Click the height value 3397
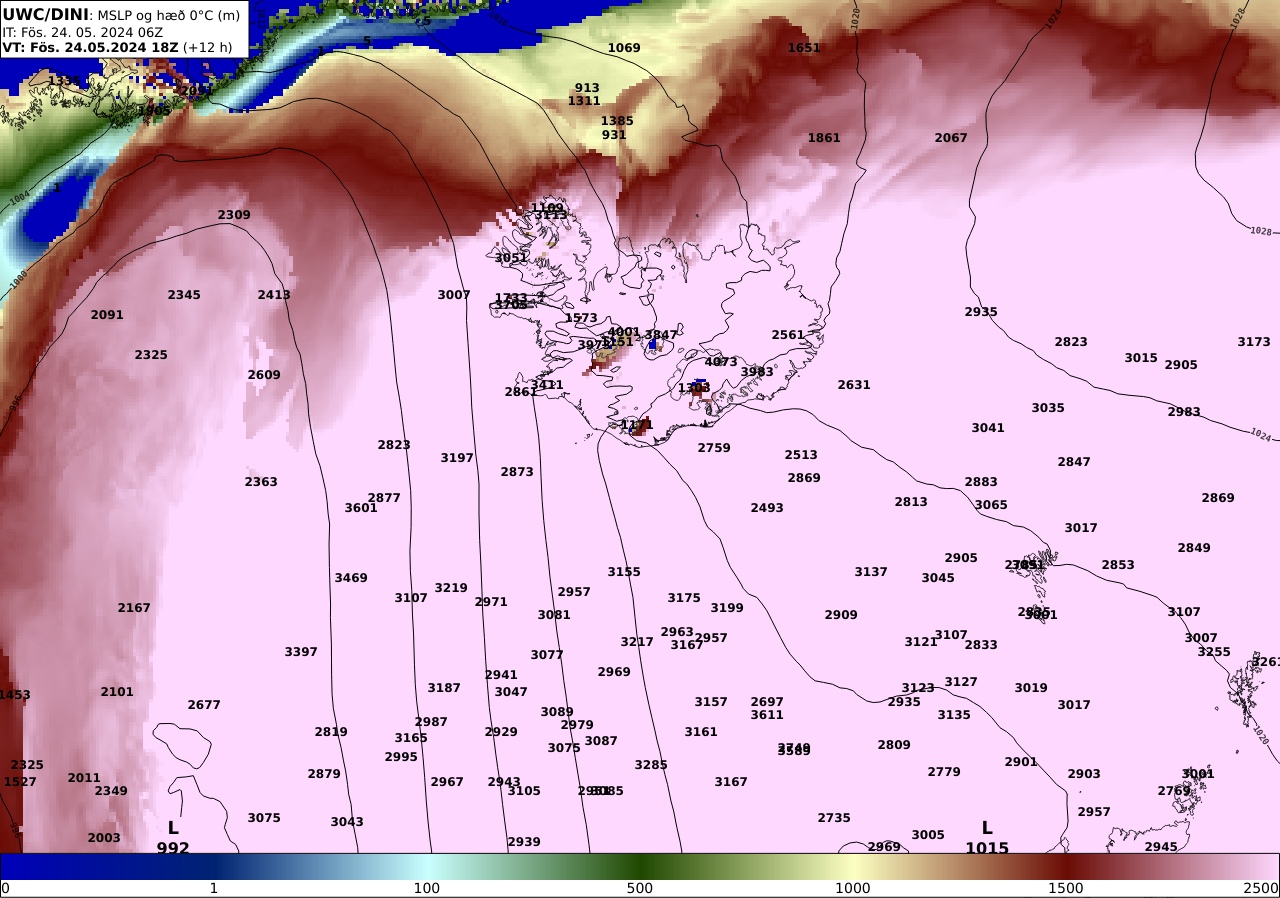 coord(301,652)
